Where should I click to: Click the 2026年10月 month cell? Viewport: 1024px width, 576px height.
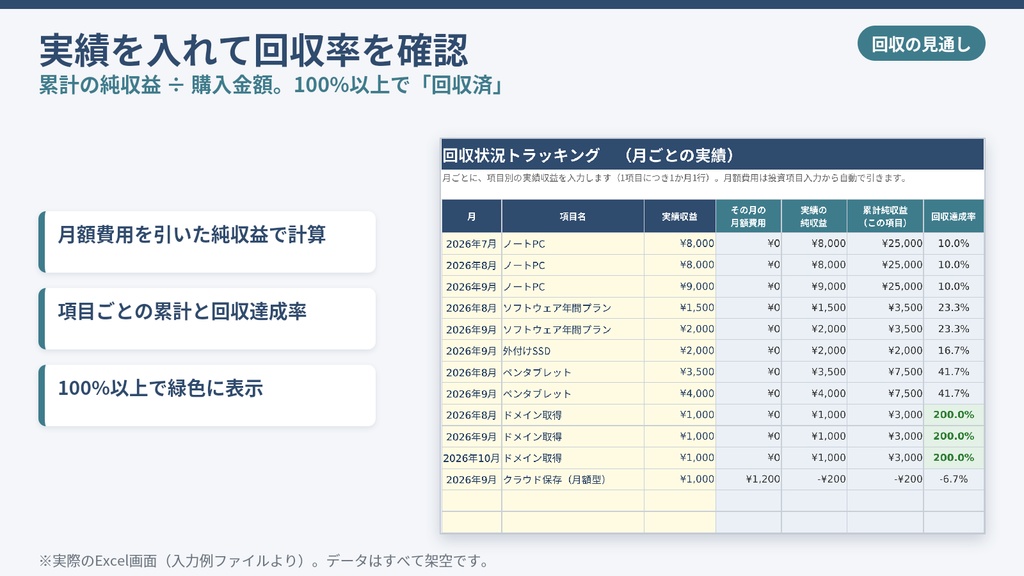coord(472,458)
